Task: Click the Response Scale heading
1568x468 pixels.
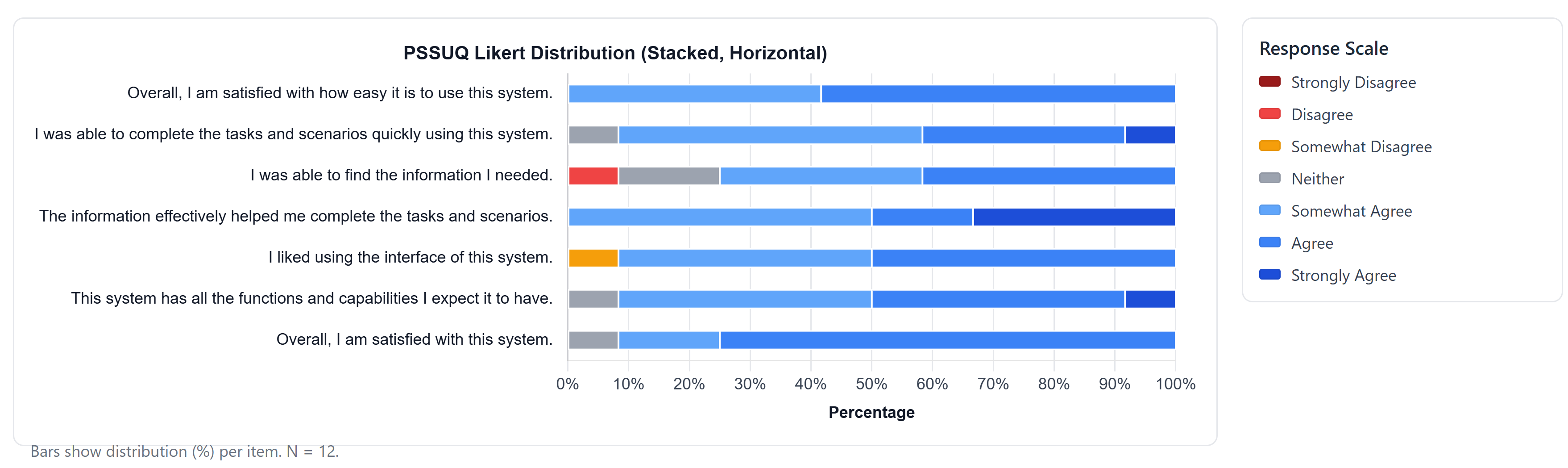Action: click(1323, 49)
